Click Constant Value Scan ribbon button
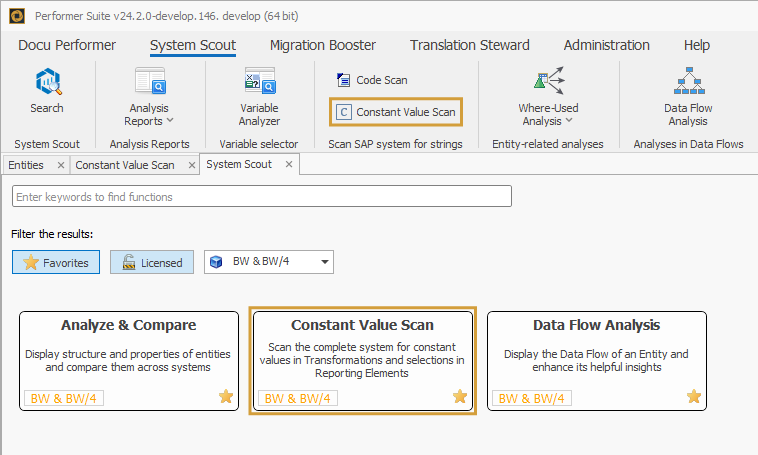 tap(395, 112)
